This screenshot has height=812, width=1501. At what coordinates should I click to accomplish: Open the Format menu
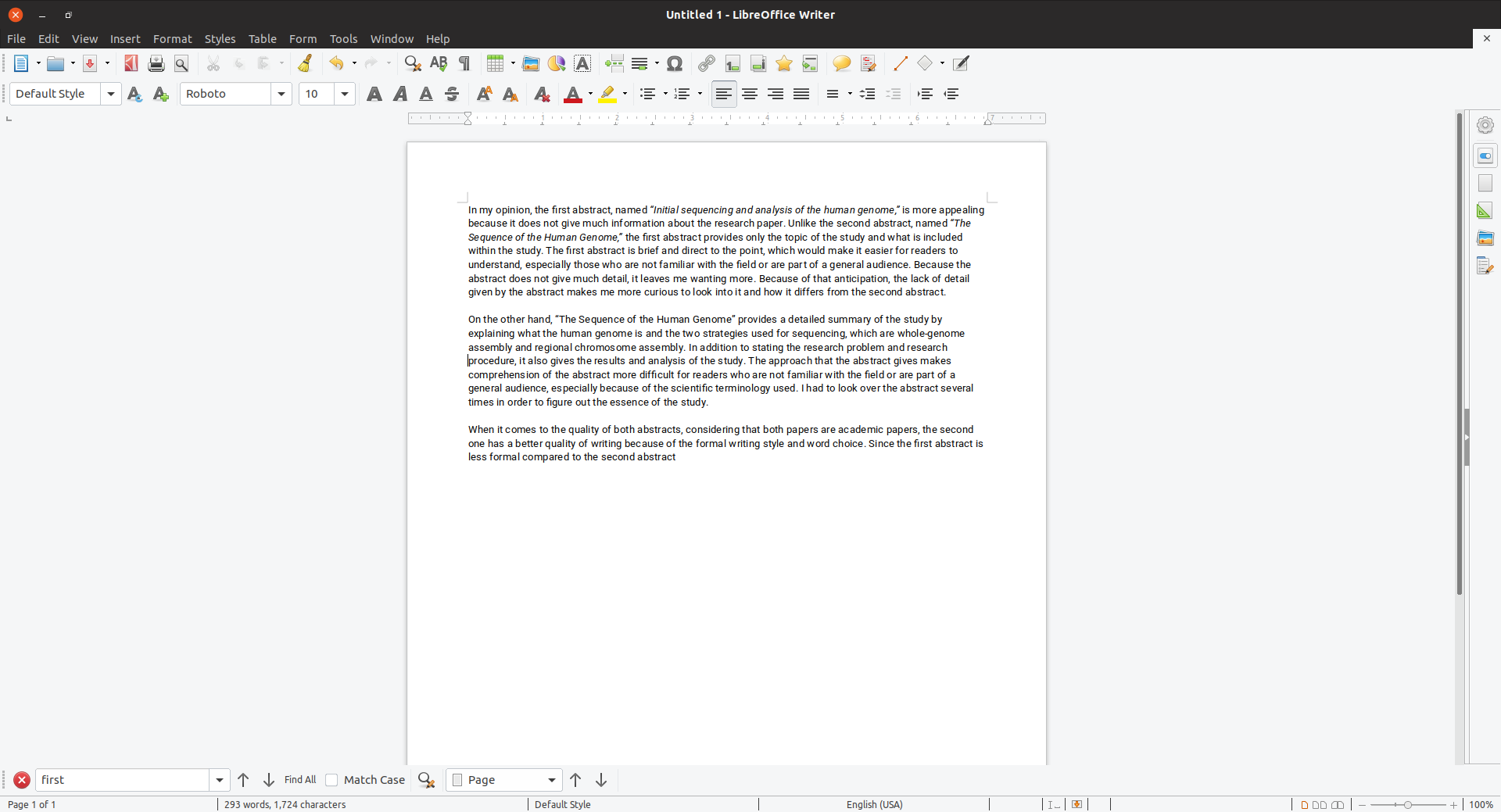click(173, 39)
